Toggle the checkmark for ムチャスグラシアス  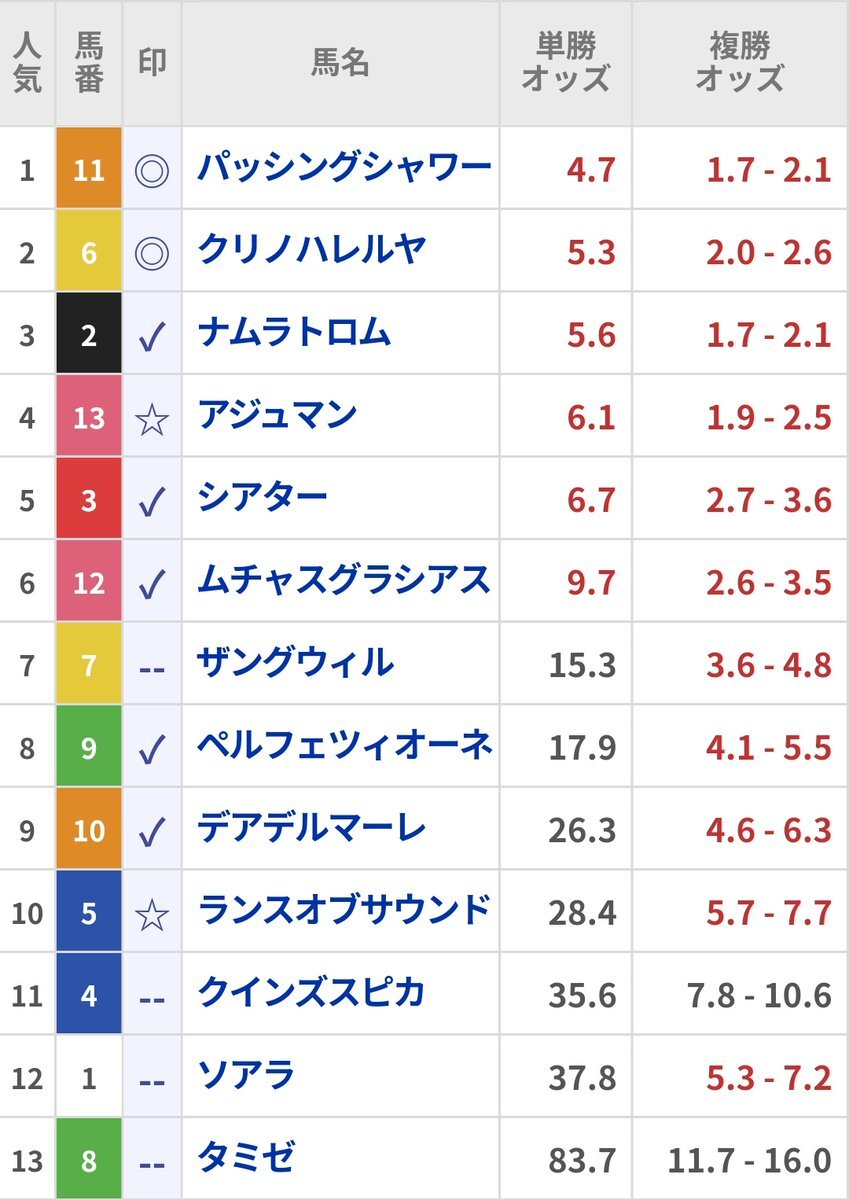click(x=152, y=584)
